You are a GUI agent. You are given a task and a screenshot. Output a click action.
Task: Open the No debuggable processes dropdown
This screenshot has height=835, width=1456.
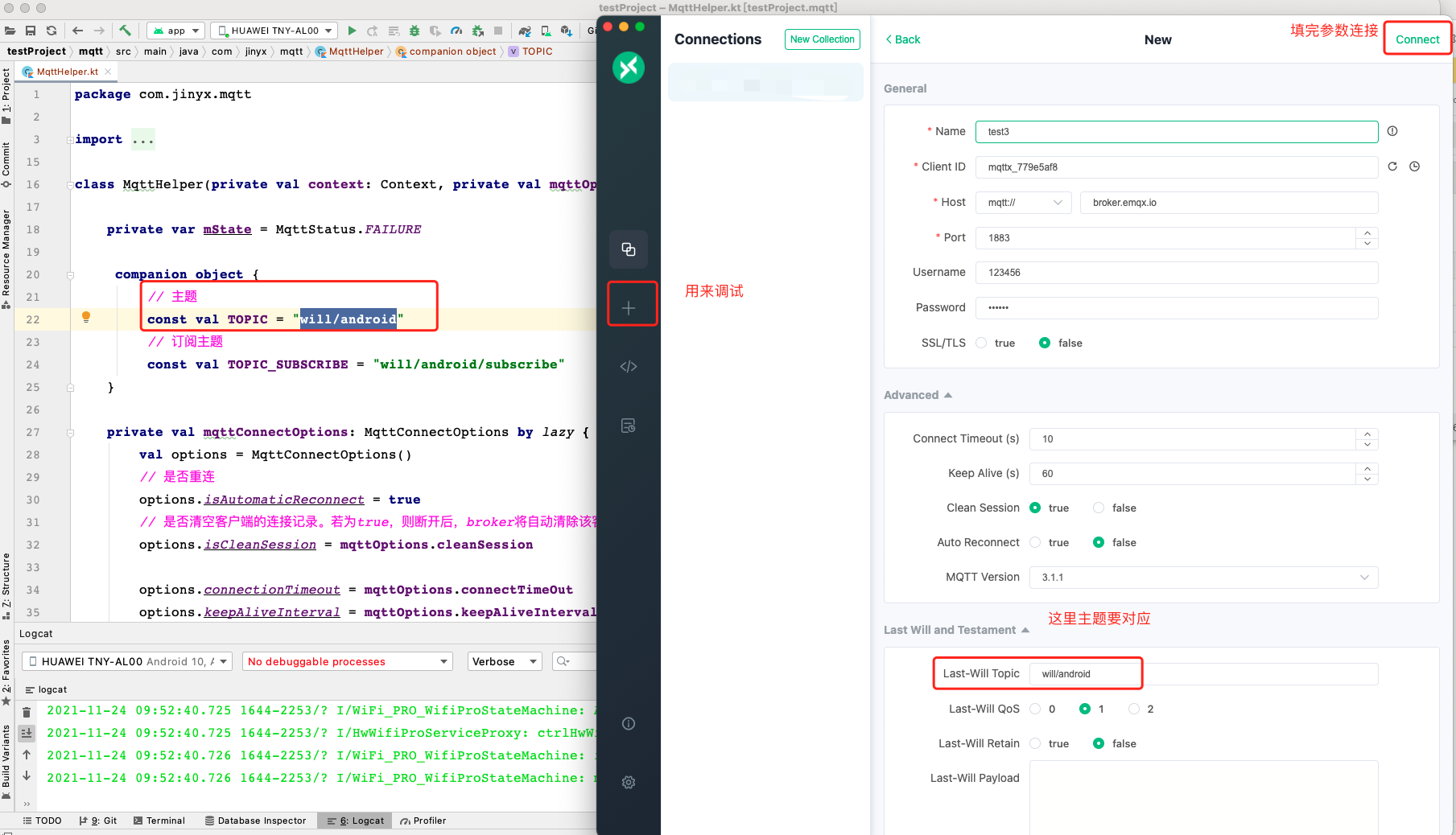point(347,661)
